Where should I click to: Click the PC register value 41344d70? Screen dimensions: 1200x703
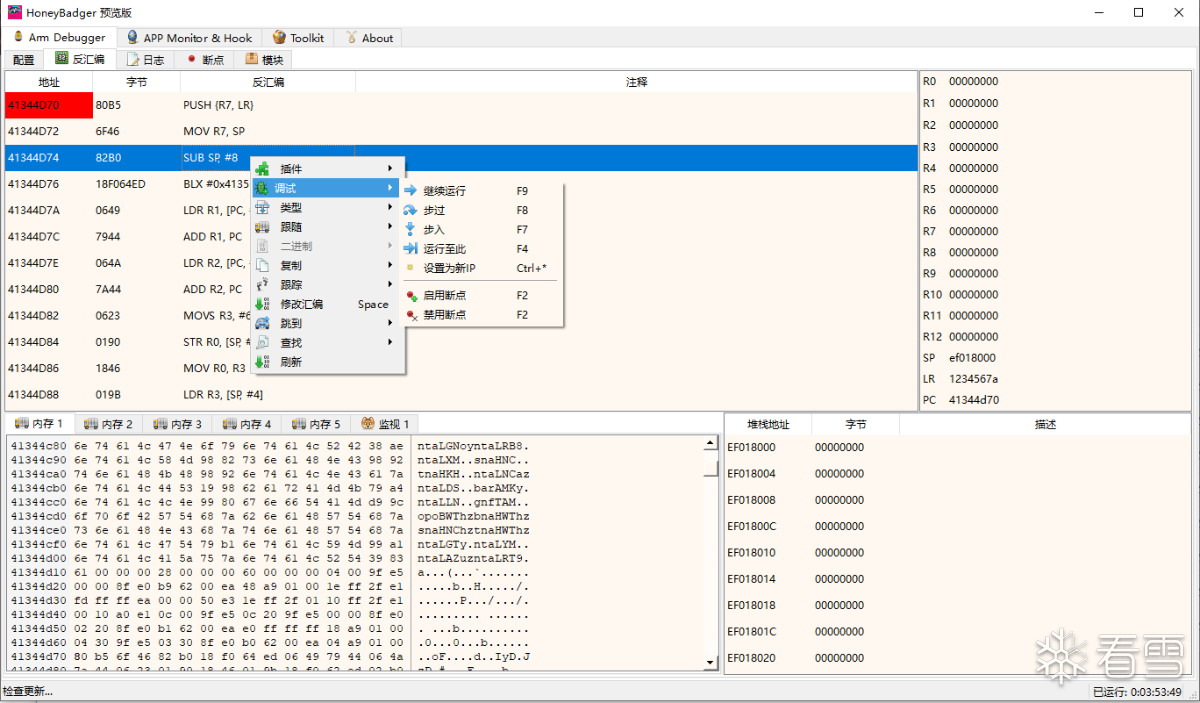974,400
